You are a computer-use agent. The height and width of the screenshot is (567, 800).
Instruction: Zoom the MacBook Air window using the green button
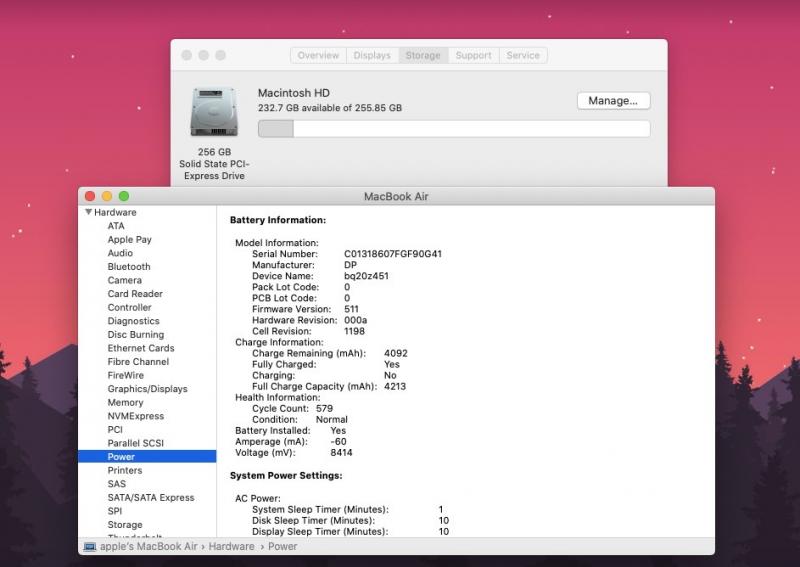[124, 196]
